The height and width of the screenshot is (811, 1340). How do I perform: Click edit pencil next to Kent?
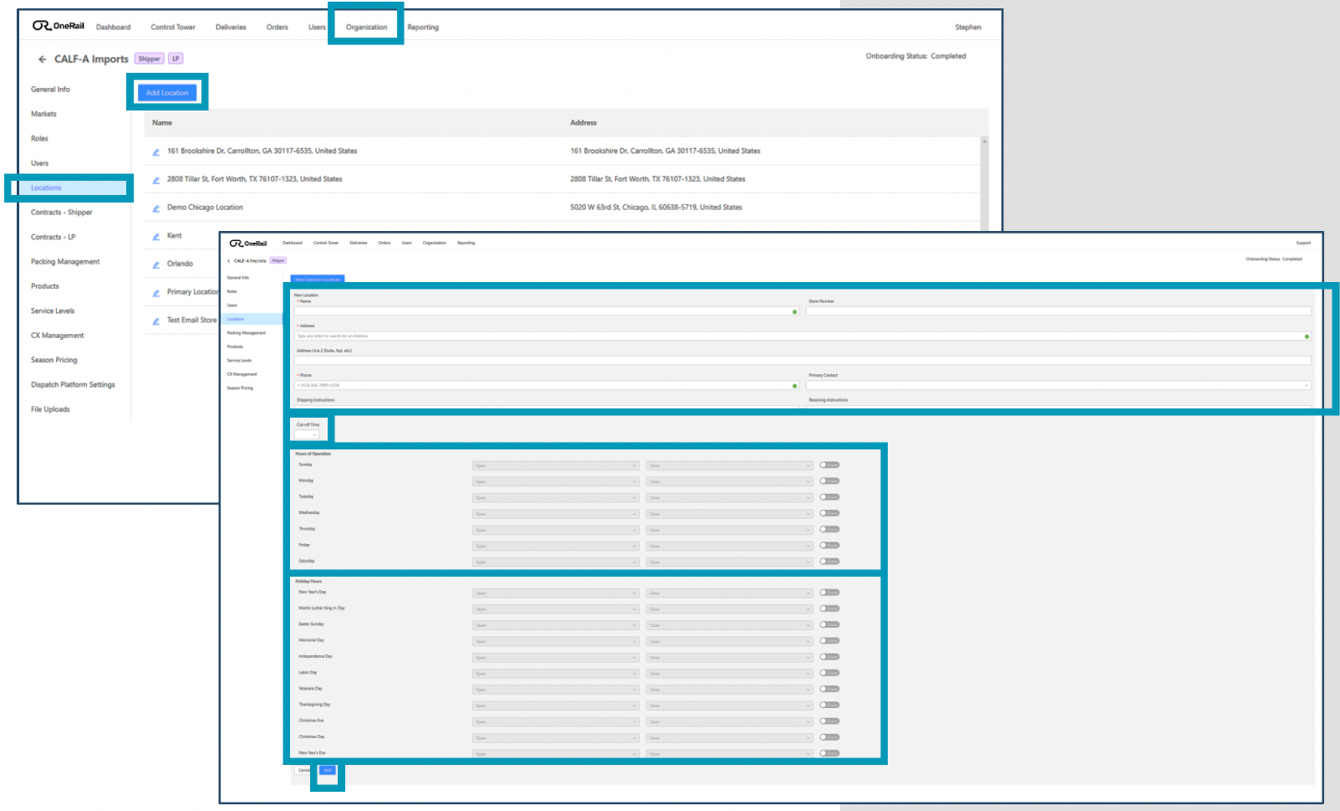[156, 237]
